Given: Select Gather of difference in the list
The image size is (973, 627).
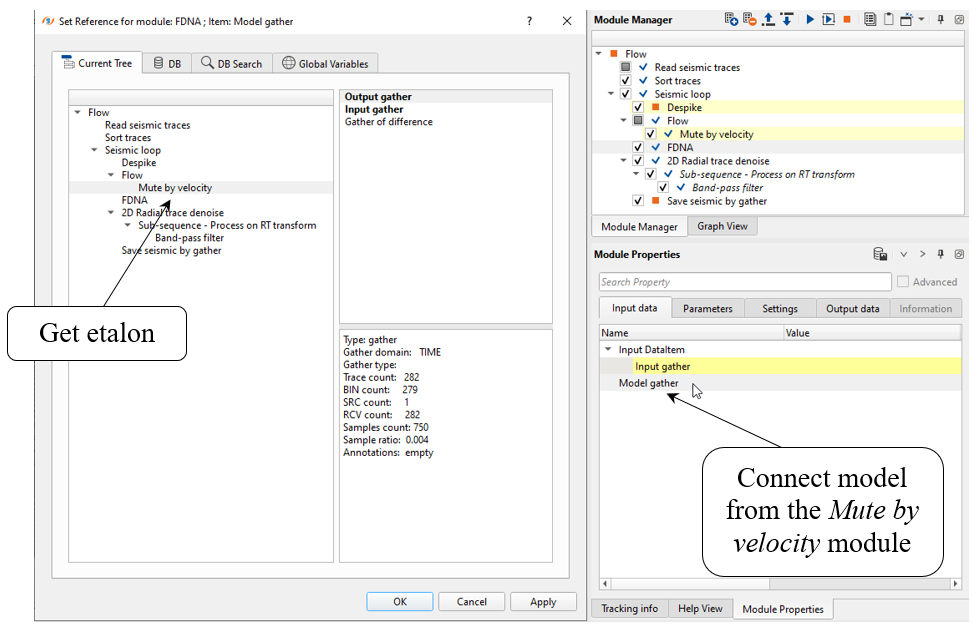Looking at the screenshot, I should pyautogui.click(x=389, y=122).
